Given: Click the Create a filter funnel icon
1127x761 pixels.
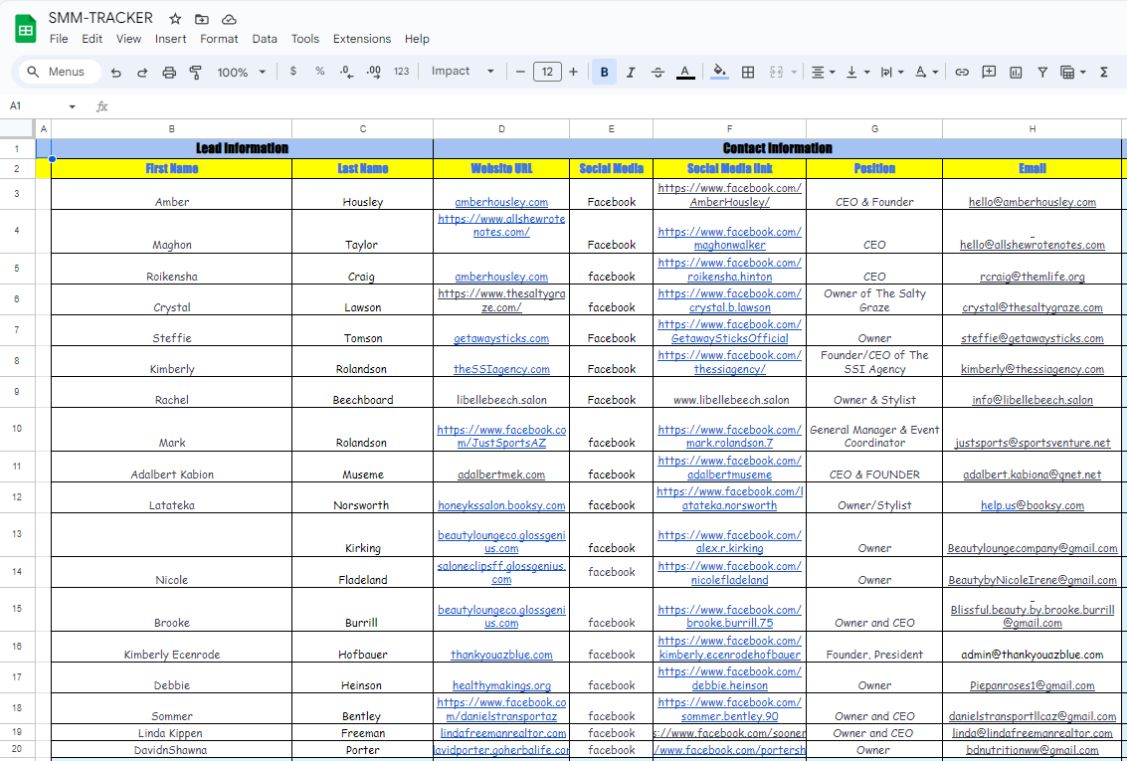Looking at the screenshot, I should coord(1042,72).
